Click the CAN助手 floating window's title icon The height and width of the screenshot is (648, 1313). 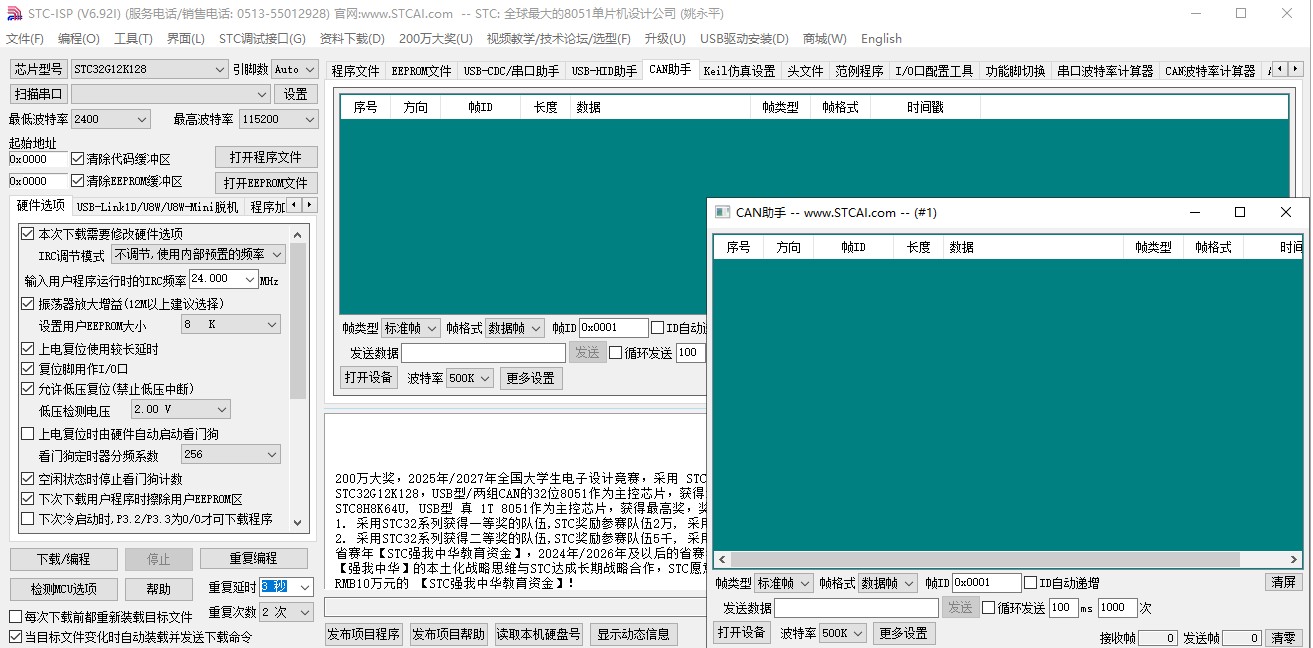click(x=722, y=212)
